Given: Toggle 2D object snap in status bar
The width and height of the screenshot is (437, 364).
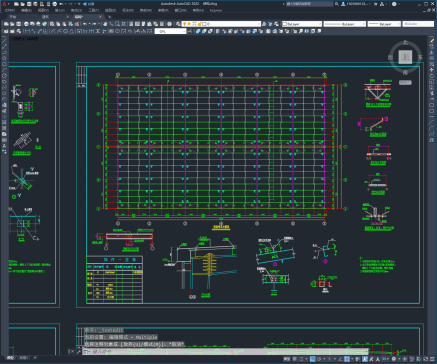Looking at the screenshot, I should 347,359.
